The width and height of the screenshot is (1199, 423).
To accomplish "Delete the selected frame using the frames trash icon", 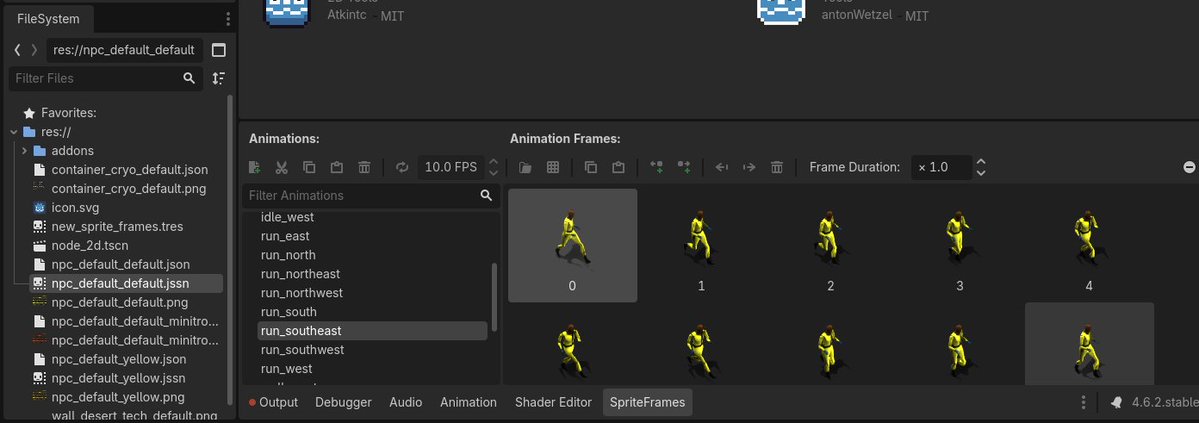I will coord(777,167).
